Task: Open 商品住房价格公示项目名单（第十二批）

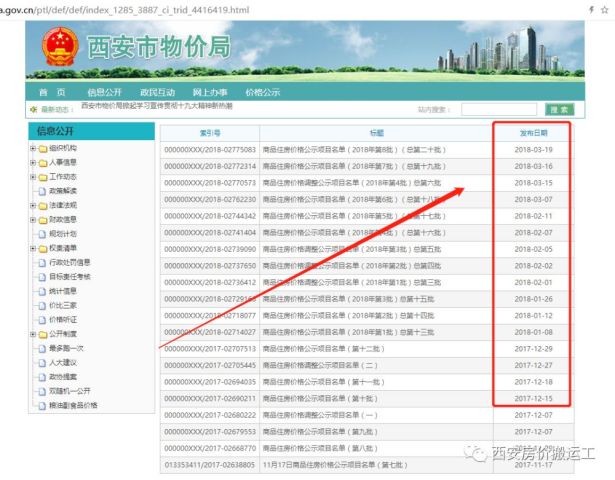Action: tap(324, 349)
